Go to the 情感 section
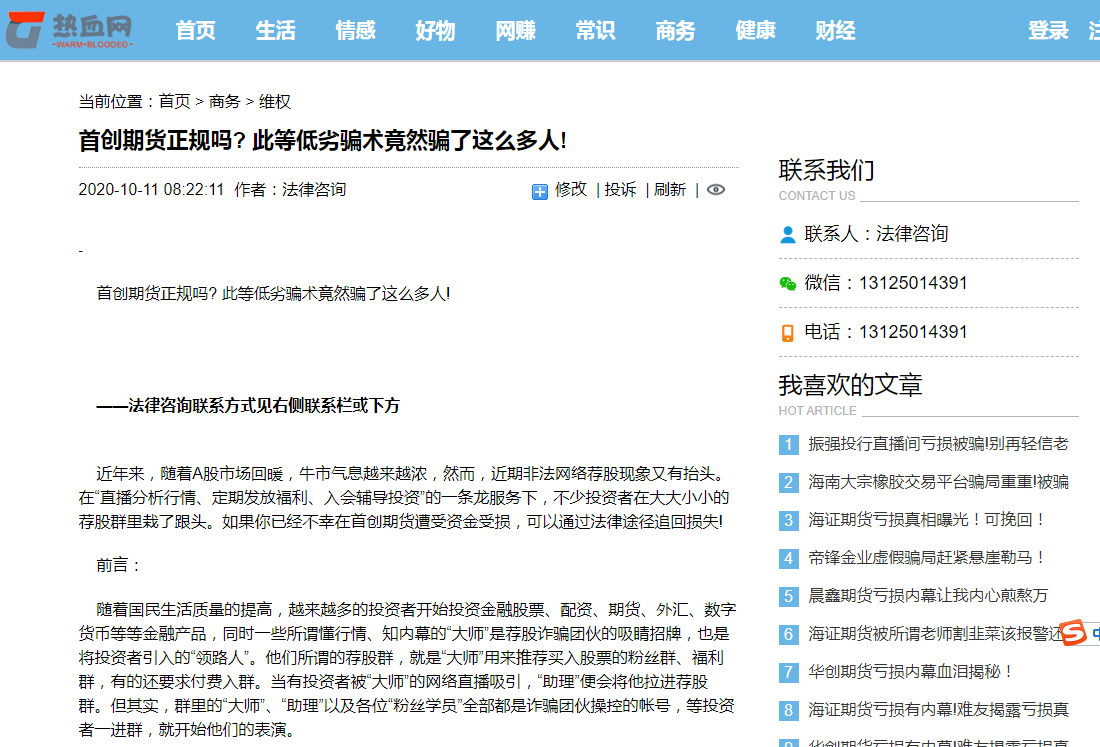 (355, 30)
